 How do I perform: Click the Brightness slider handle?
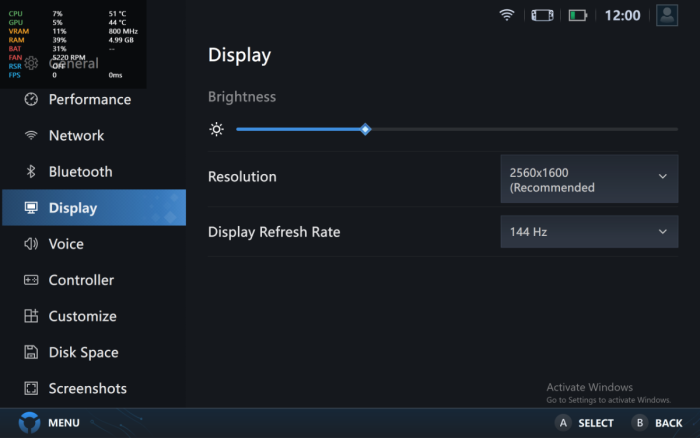coord(365,129)
